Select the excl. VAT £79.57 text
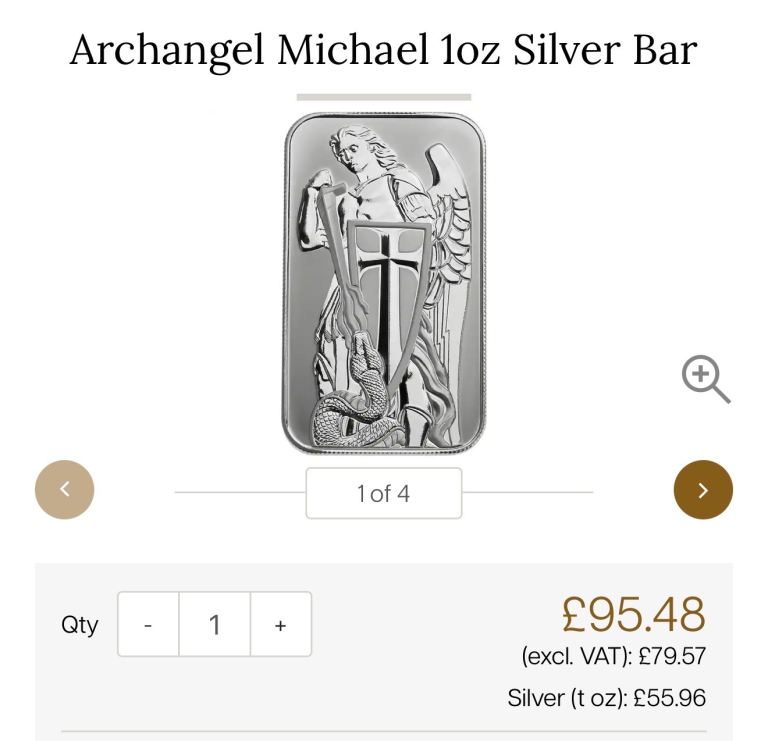The width and height of the screenshot is (768, 741). click(x=613, y=656)
